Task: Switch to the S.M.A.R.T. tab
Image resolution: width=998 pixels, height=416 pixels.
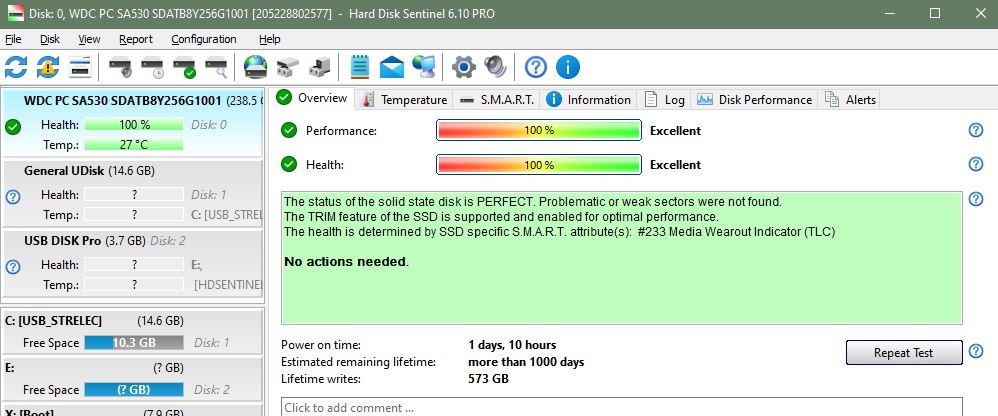Action: [x=497, y=99]
